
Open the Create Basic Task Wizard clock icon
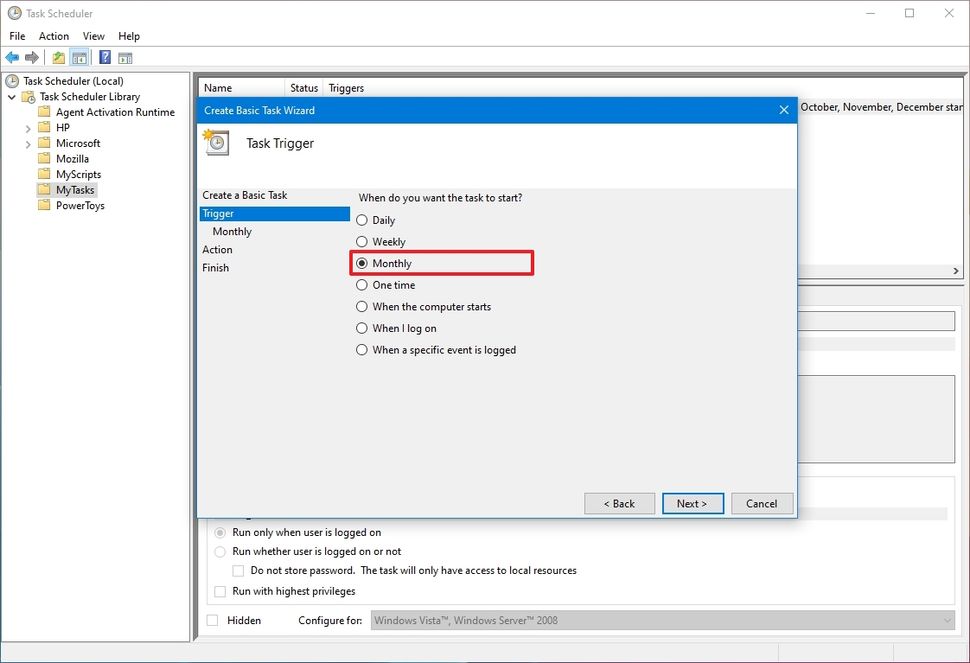[x=215, y=143]
